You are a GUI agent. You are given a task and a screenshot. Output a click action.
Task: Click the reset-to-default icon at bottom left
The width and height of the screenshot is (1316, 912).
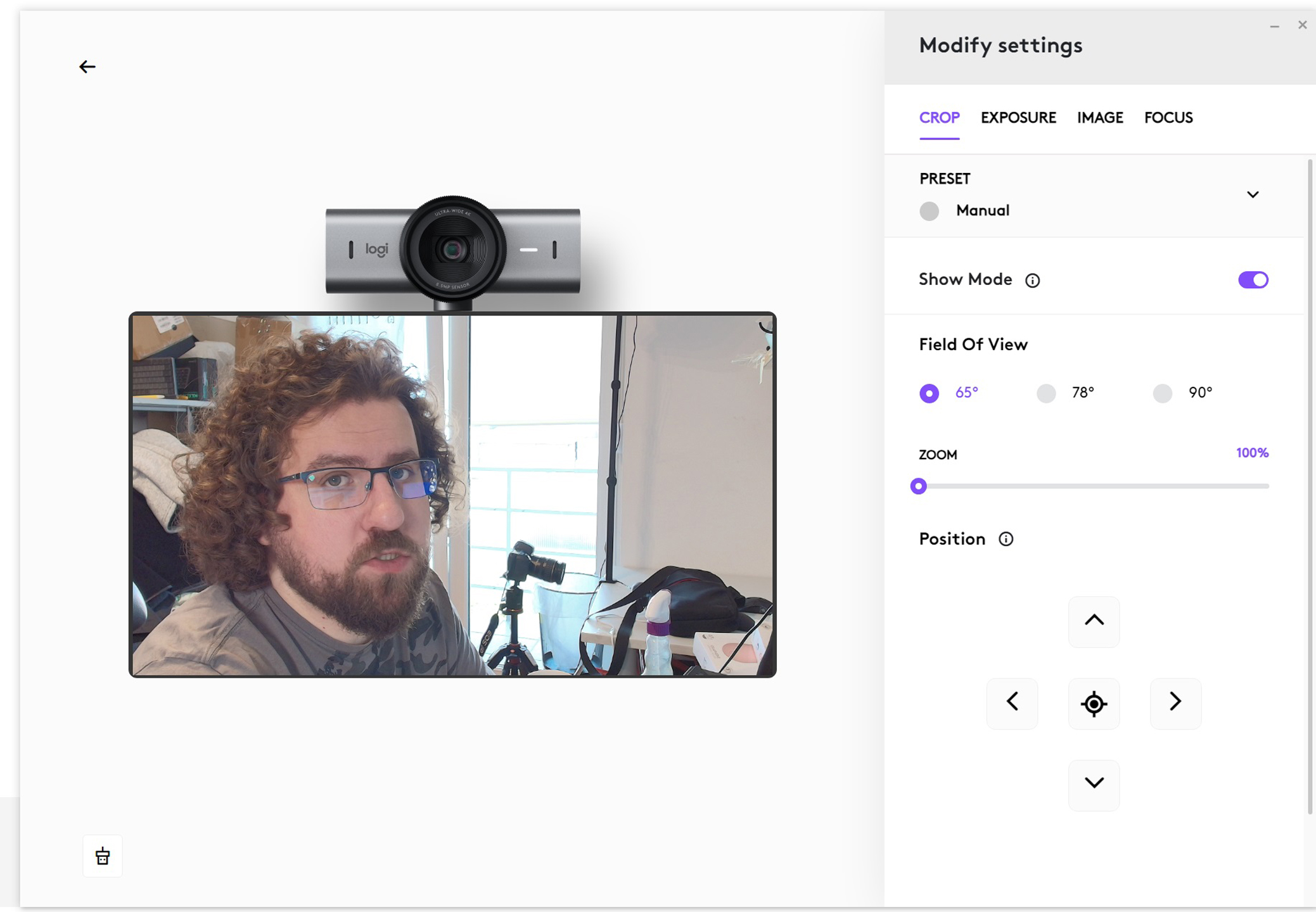tap(103, 856)
